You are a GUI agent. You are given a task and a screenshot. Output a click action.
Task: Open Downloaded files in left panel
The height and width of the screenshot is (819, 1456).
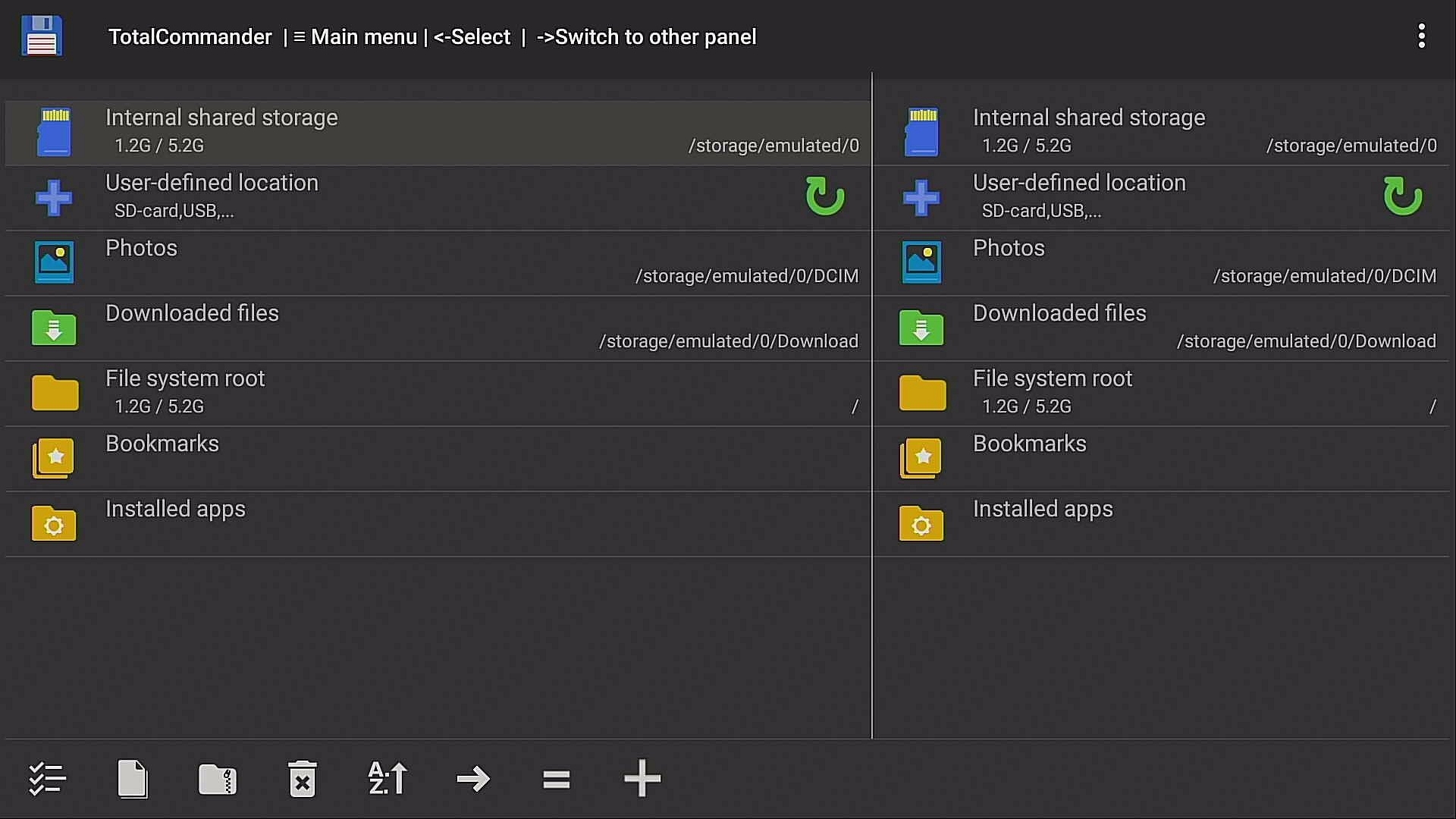(x=438, y=328)
